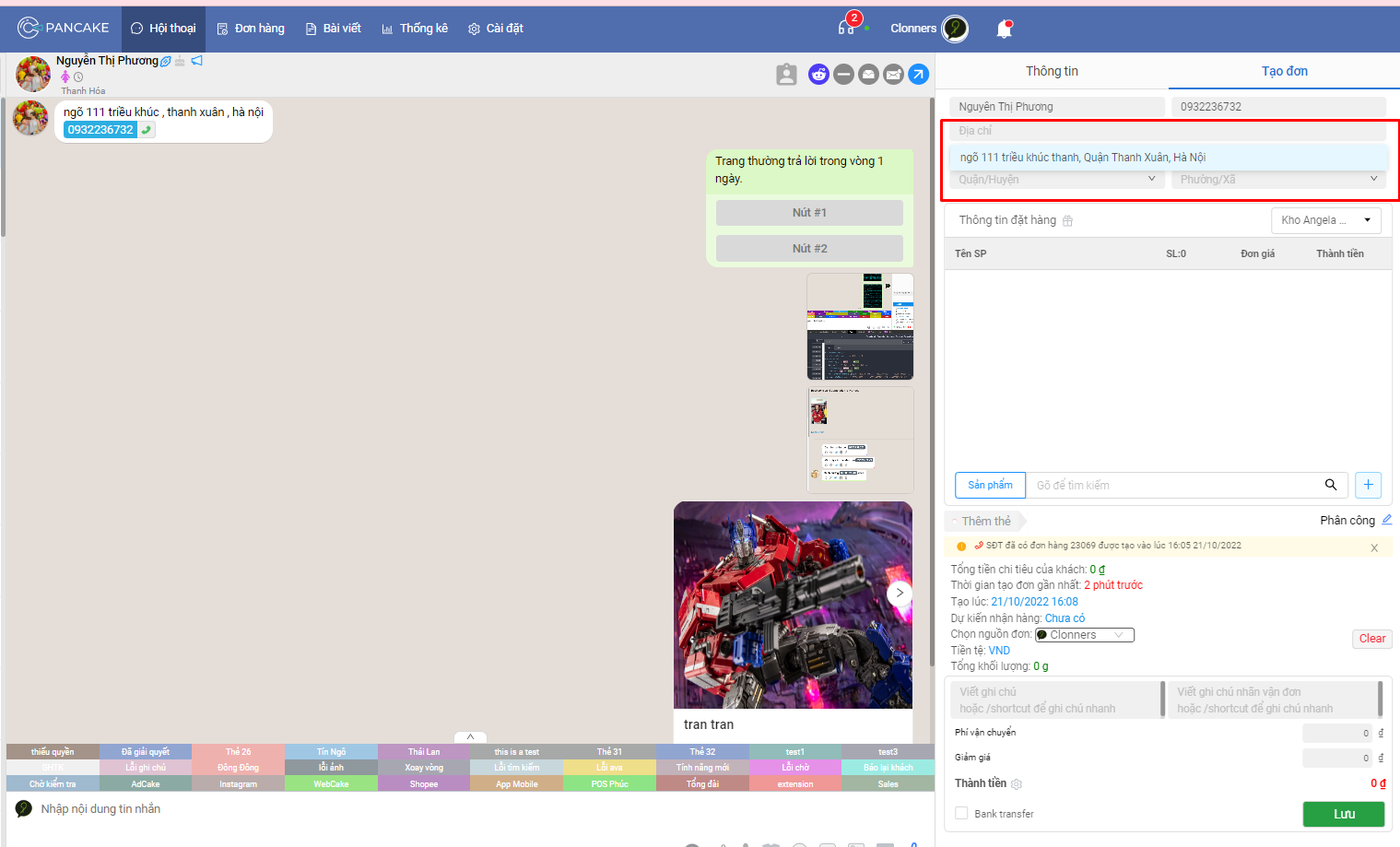
Task: Click the blue arrow open-link icon
Action: [918, 75]
